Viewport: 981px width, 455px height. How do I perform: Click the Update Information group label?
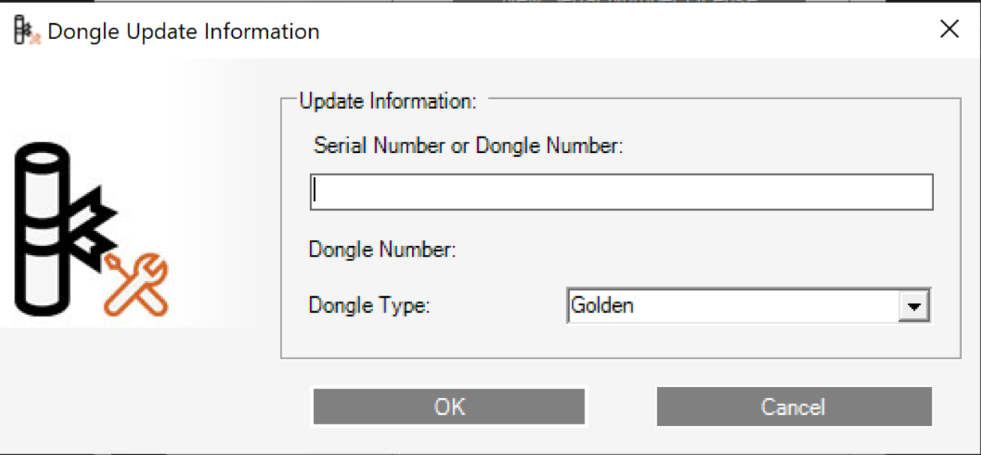point(388,101)
